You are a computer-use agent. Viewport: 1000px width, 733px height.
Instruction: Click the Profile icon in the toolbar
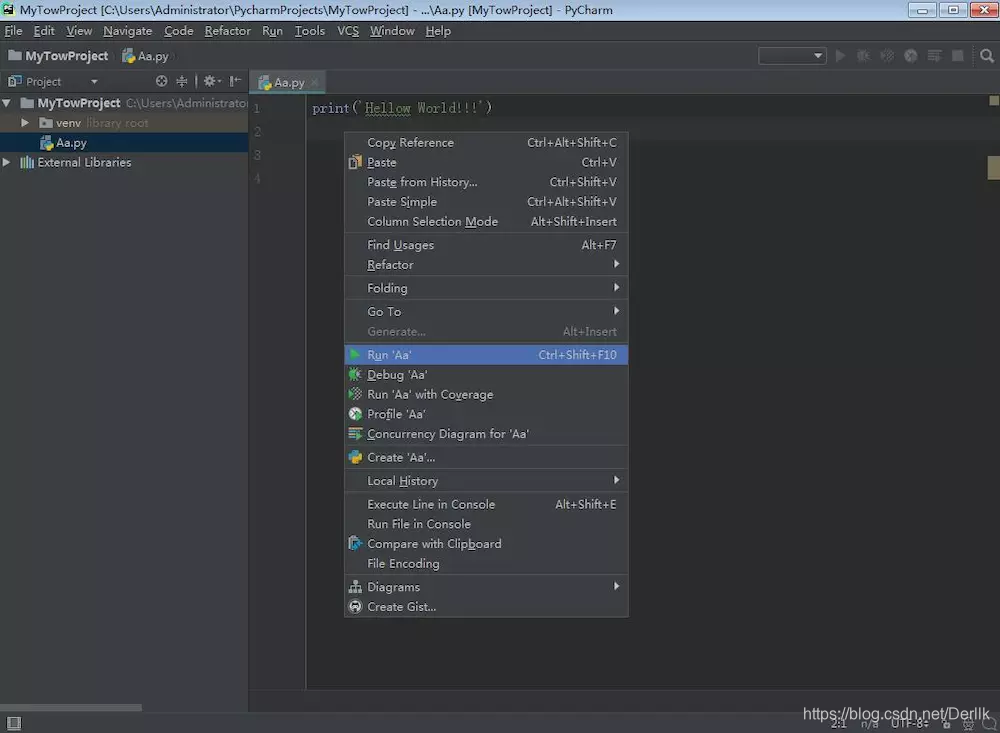(x=911, y=56)
